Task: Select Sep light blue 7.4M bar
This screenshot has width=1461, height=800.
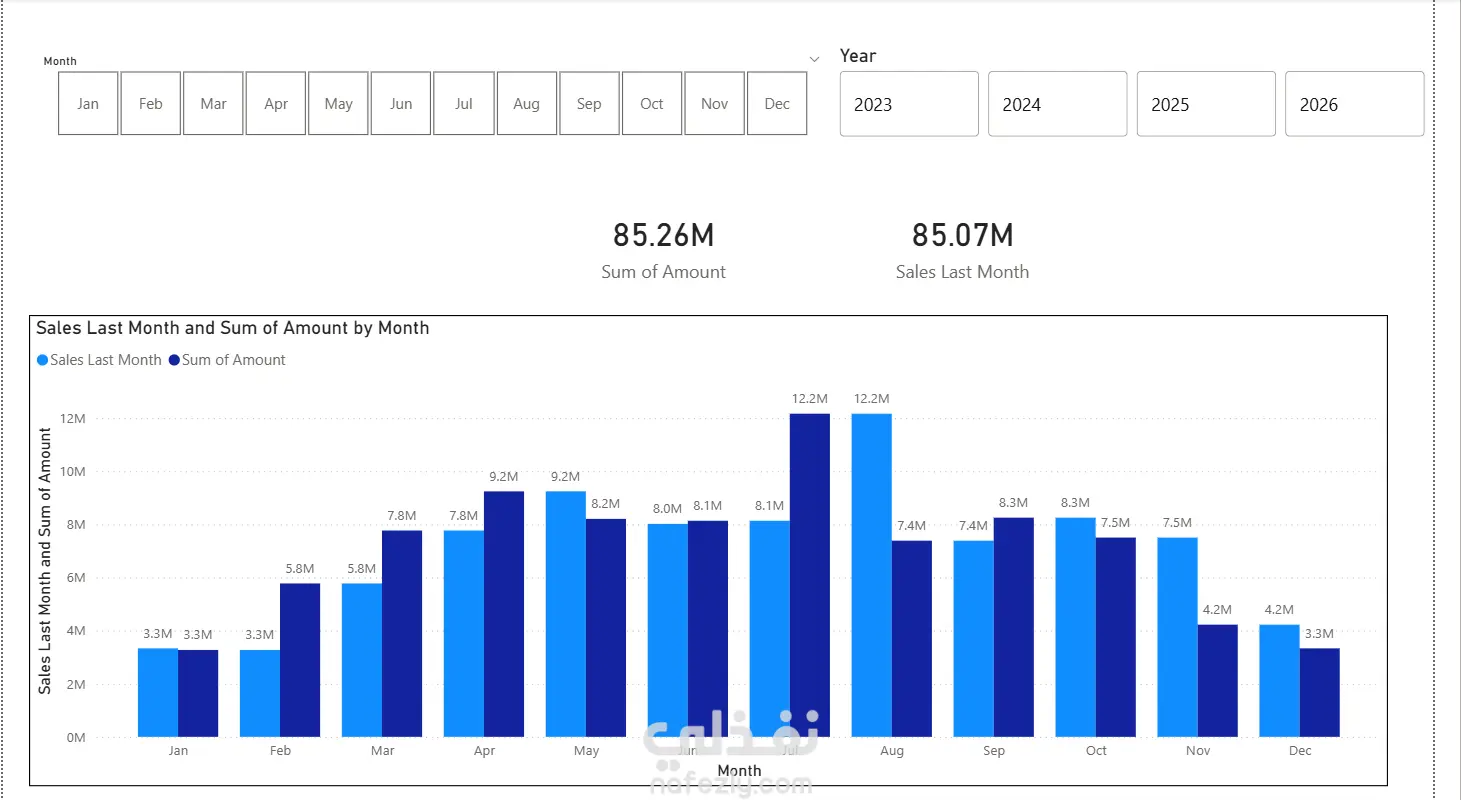Action: [974, 640]
